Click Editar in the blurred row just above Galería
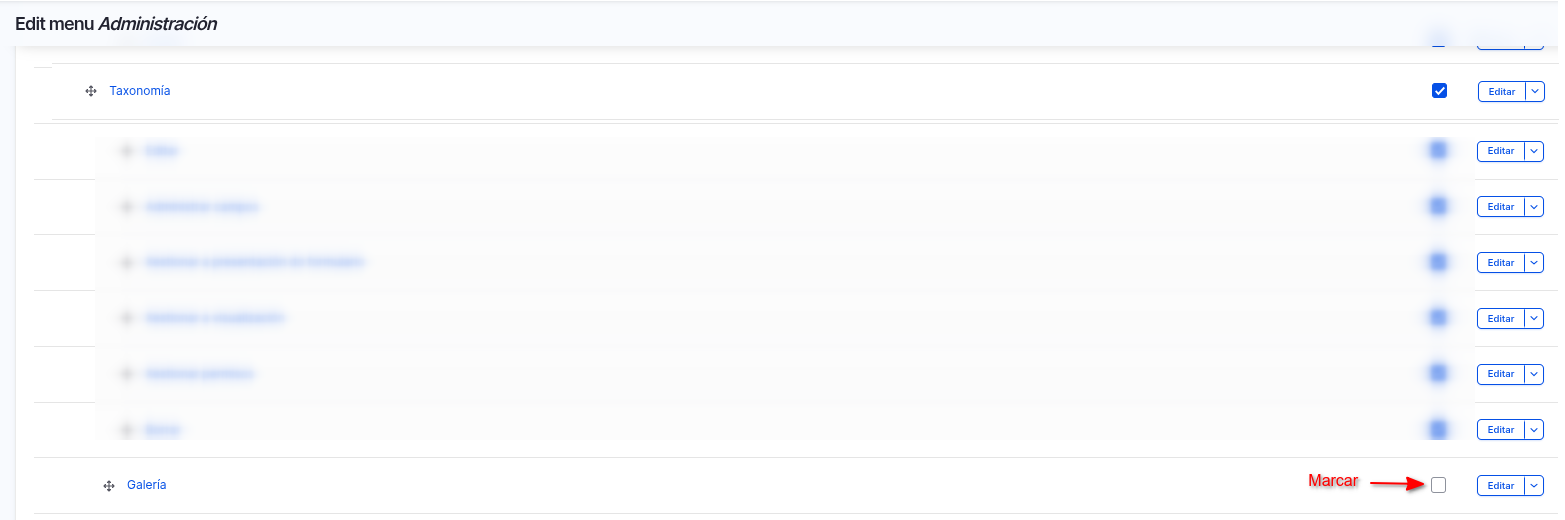 (1501, 430)
